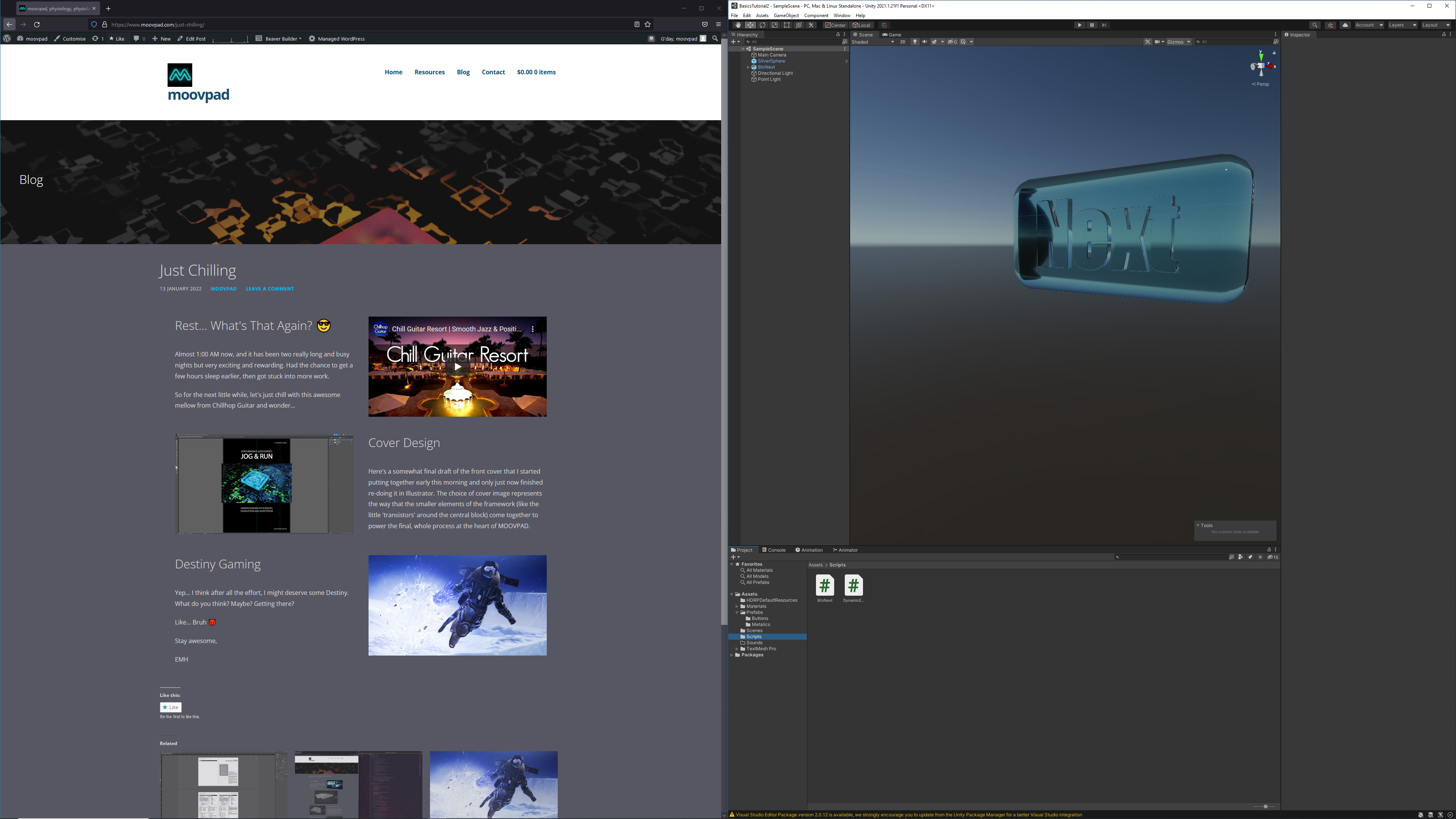The image size is (1456, 819).
Task: Select the Hand tool in Unity toolbar
Action: coord(737,25)
